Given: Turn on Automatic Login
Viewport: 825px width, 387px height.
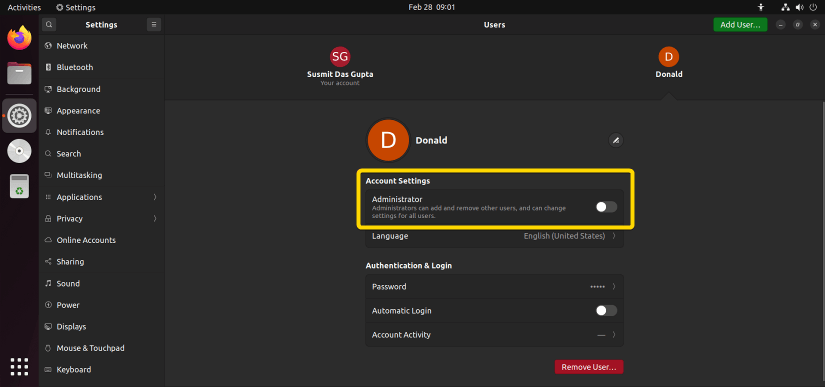Looking at the screenshot, I should point(606,311).
